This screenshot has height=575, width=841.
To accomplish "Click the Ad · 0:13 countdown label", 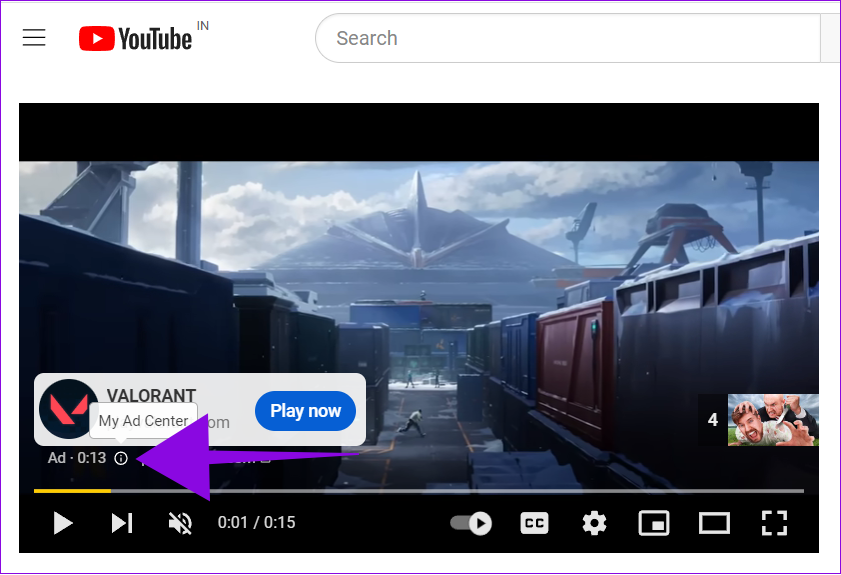I will pos(77,458).
